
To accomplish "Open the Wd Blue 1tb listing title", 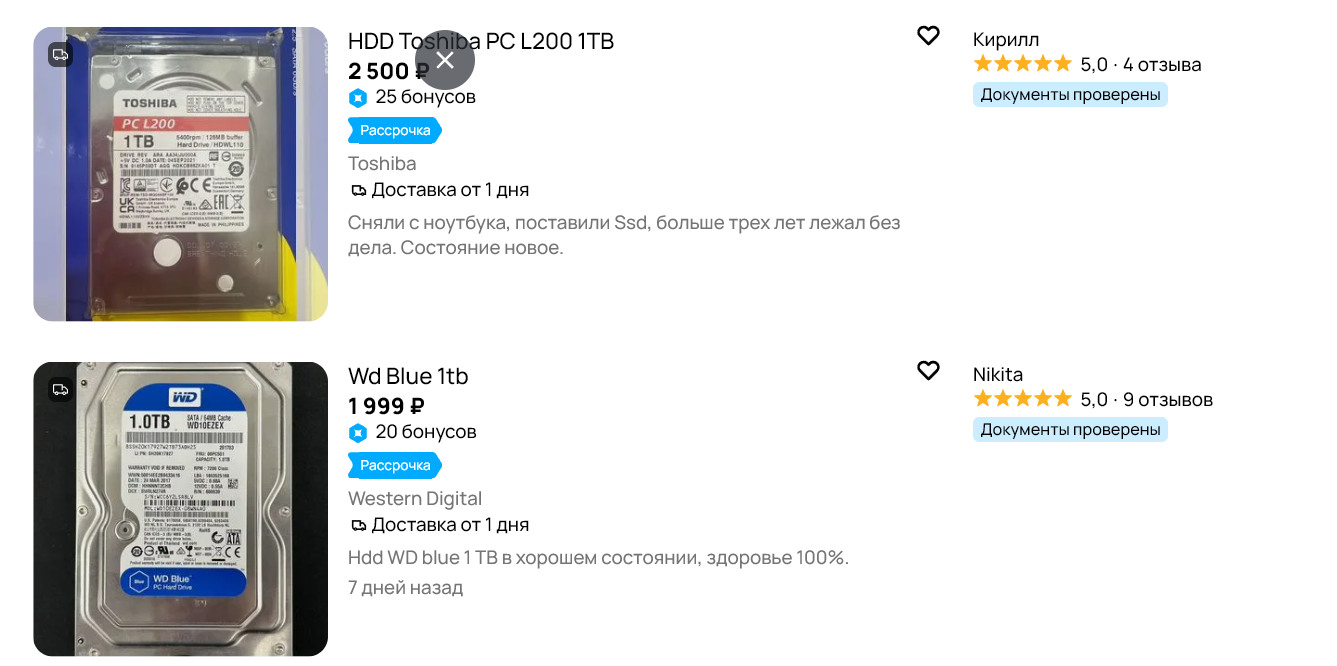I will [408, 376].
